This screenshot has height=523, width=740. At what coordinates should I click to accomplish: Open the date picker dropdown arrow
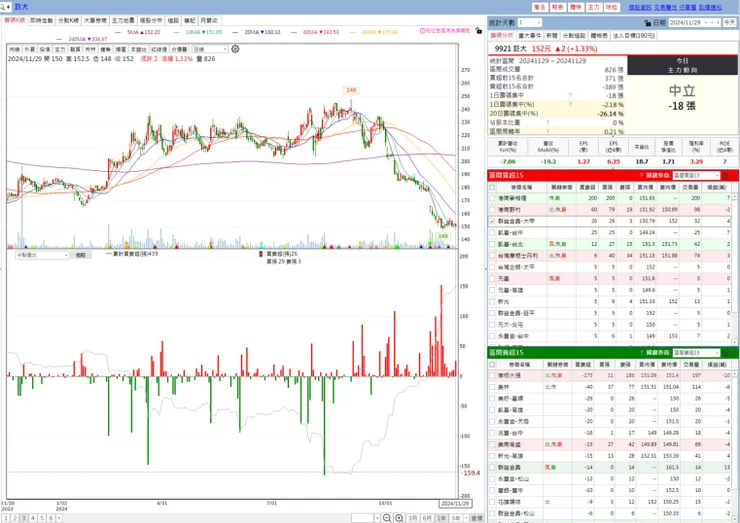[706, 23]
